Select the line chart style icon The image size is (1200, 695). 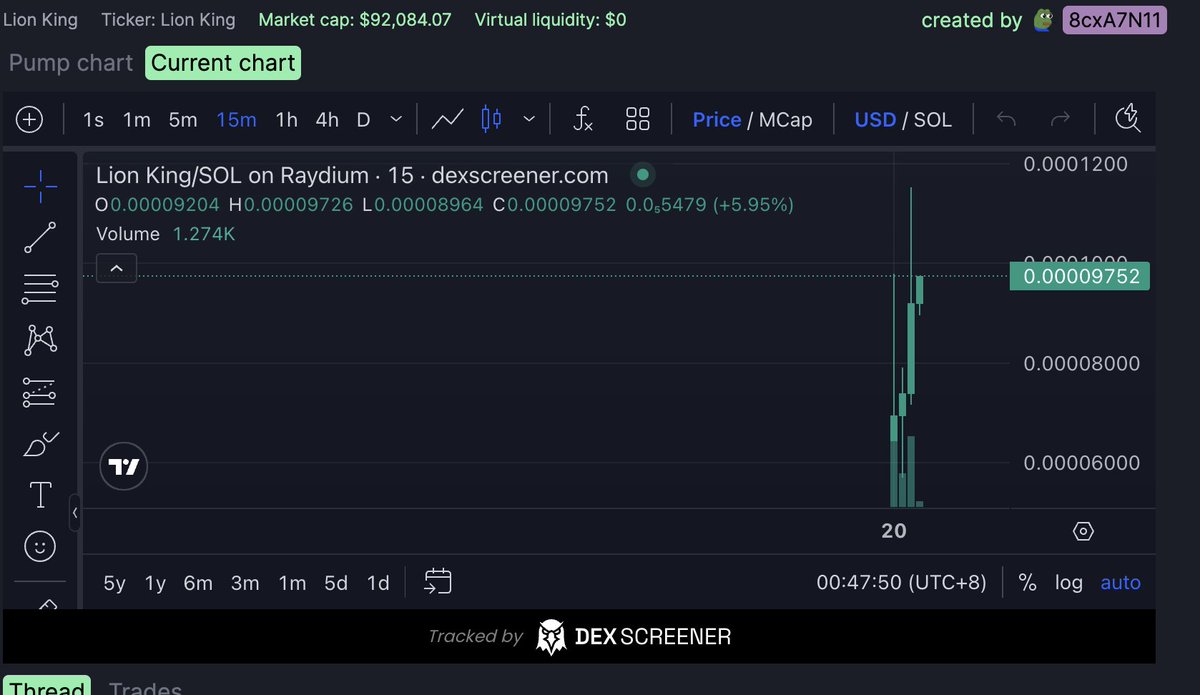(447, 120)
